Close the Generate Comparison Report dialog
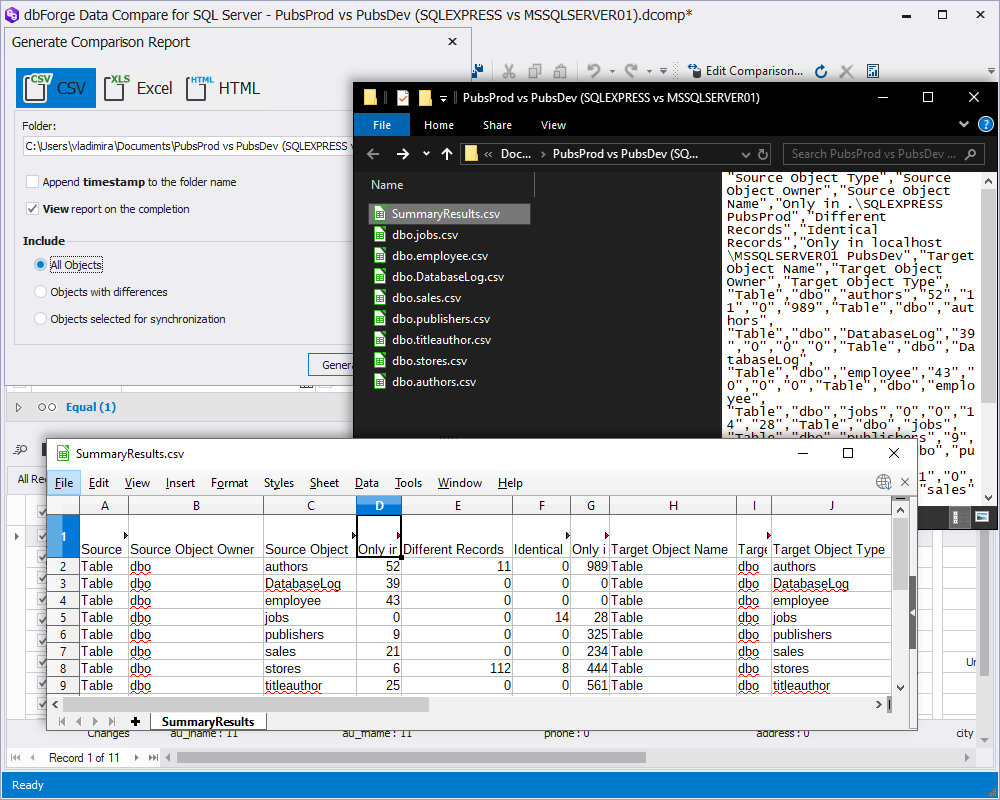Image resolution: width=1000 pixels, height=800 pixels. coord(452,41)
